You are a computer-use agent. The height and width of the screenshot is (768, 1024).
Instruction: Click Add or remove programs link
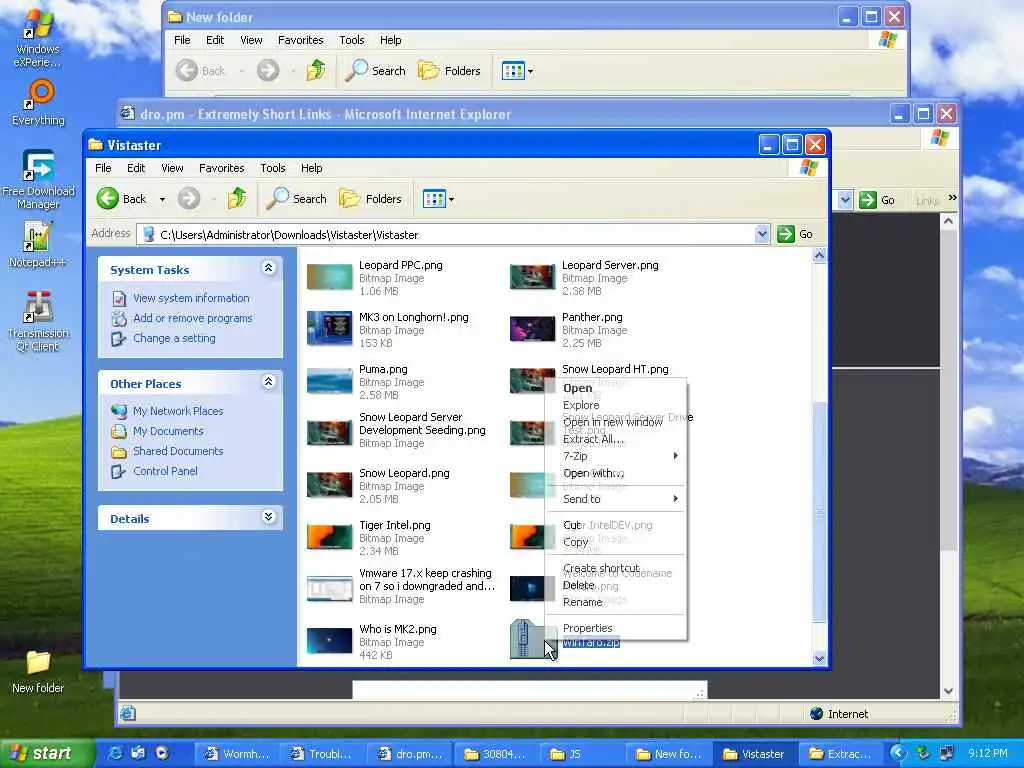[x=193, y=318]
